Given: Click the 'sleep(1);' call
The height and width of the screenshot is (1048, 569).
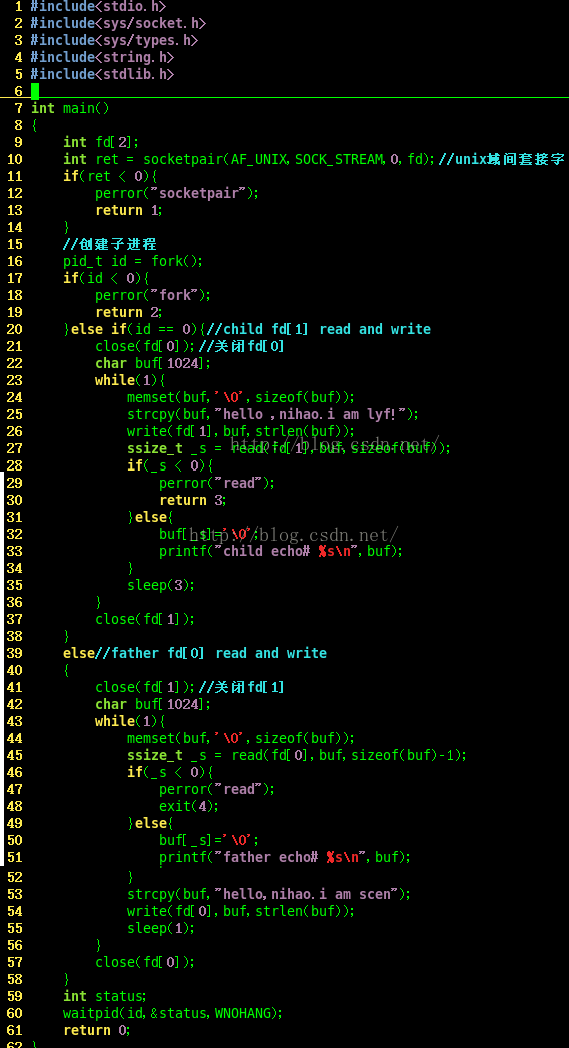Looking at the screenshot, I should pos(161,928).
